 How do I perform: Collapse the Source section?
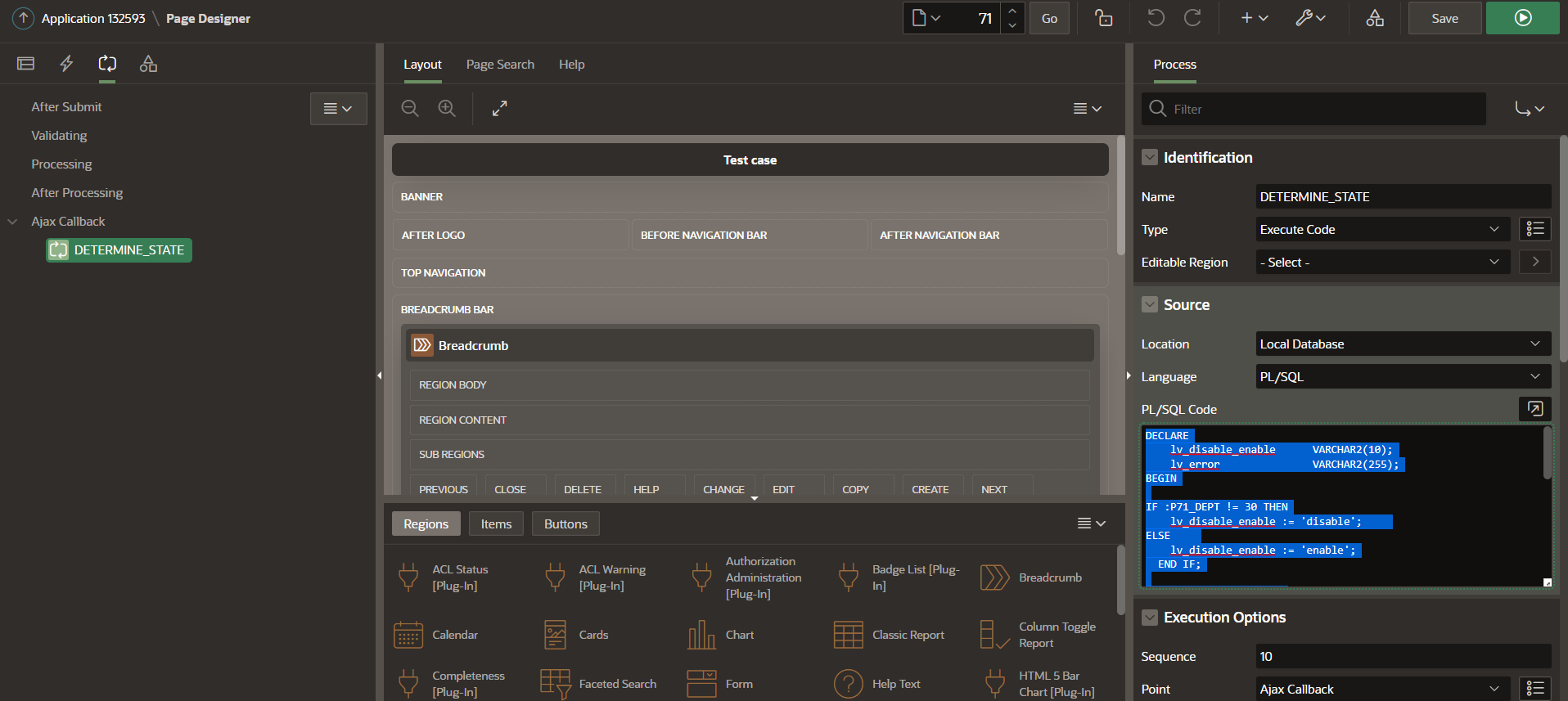coord(1150,304)
